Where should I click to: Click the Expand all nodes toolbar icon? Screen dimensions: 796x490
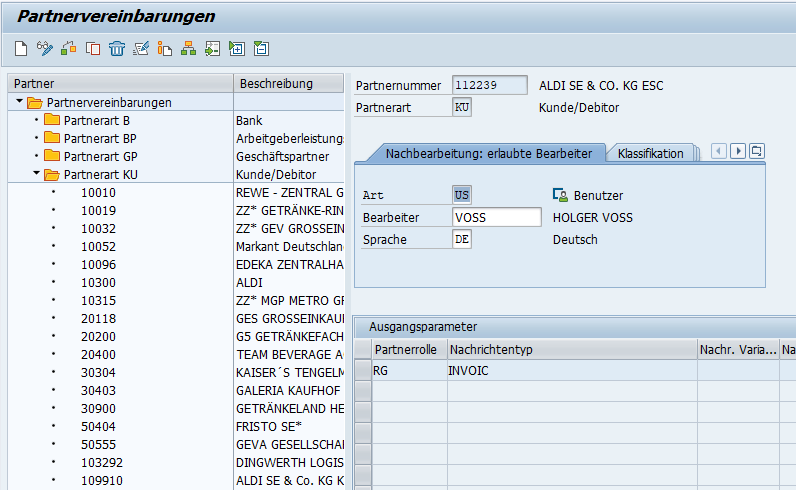237,48
